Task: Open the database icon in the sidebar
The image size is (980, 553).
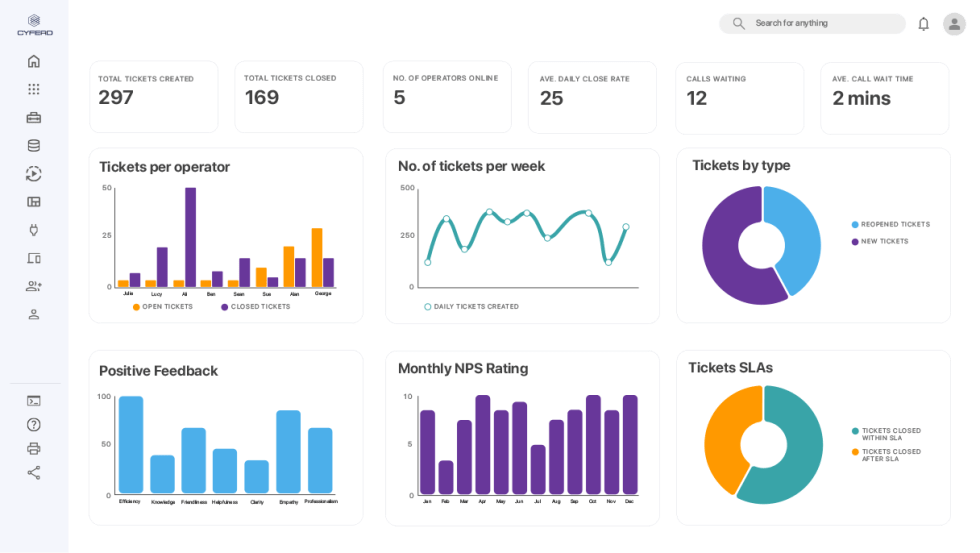Action: click(34, 146)
